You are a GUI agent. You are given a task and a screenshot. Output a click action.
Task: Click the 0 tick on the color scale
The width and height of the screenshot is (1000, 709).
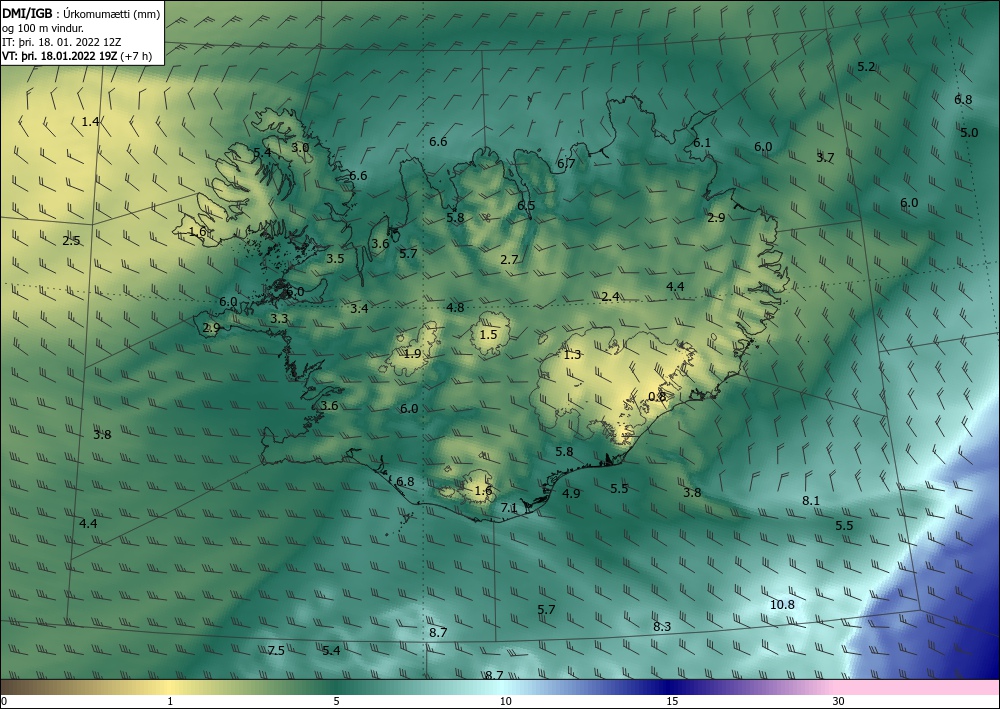(x=4, y=702)
